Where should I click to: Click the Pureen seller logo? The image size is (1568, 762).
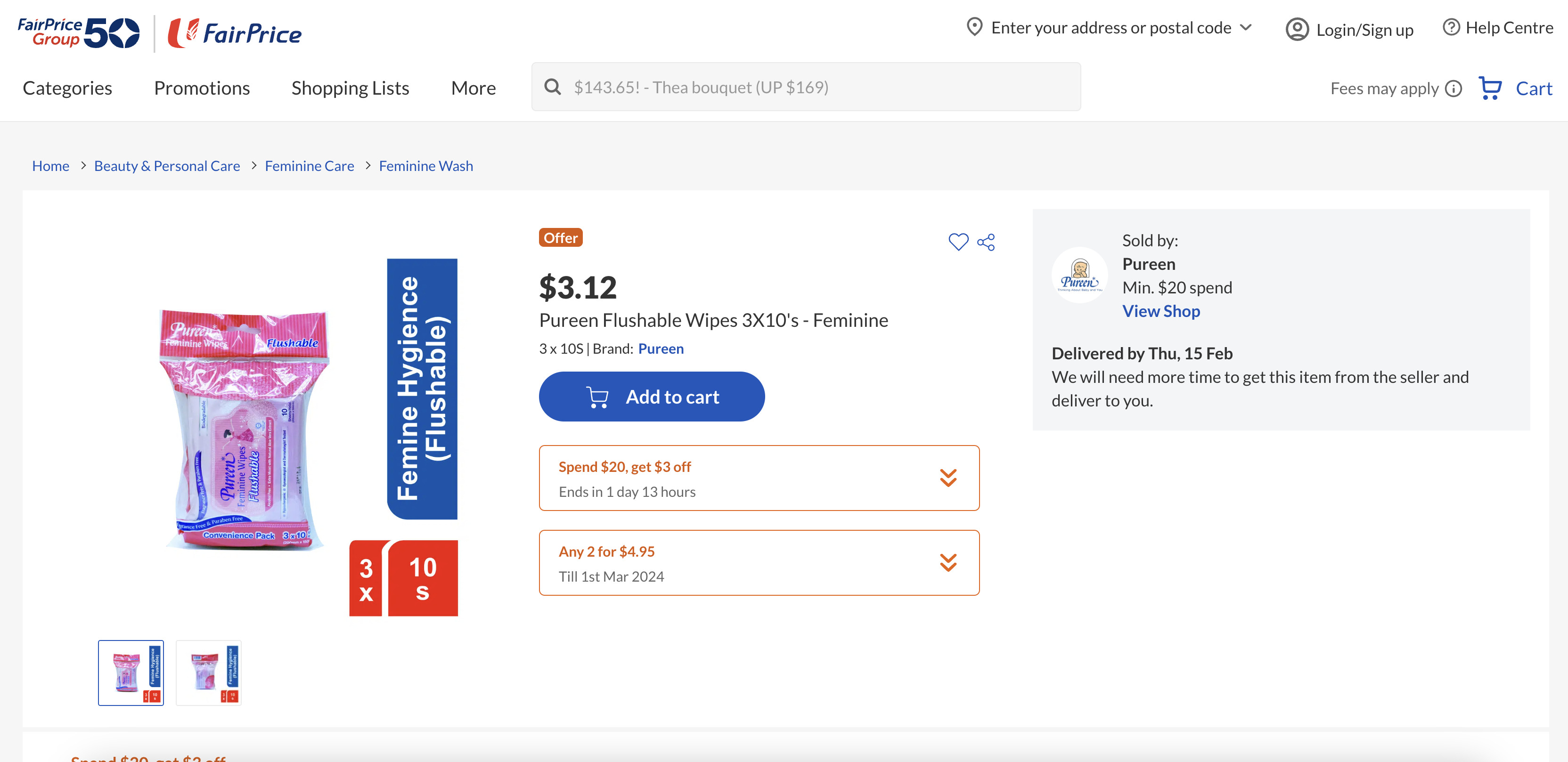pos(1080,275)
